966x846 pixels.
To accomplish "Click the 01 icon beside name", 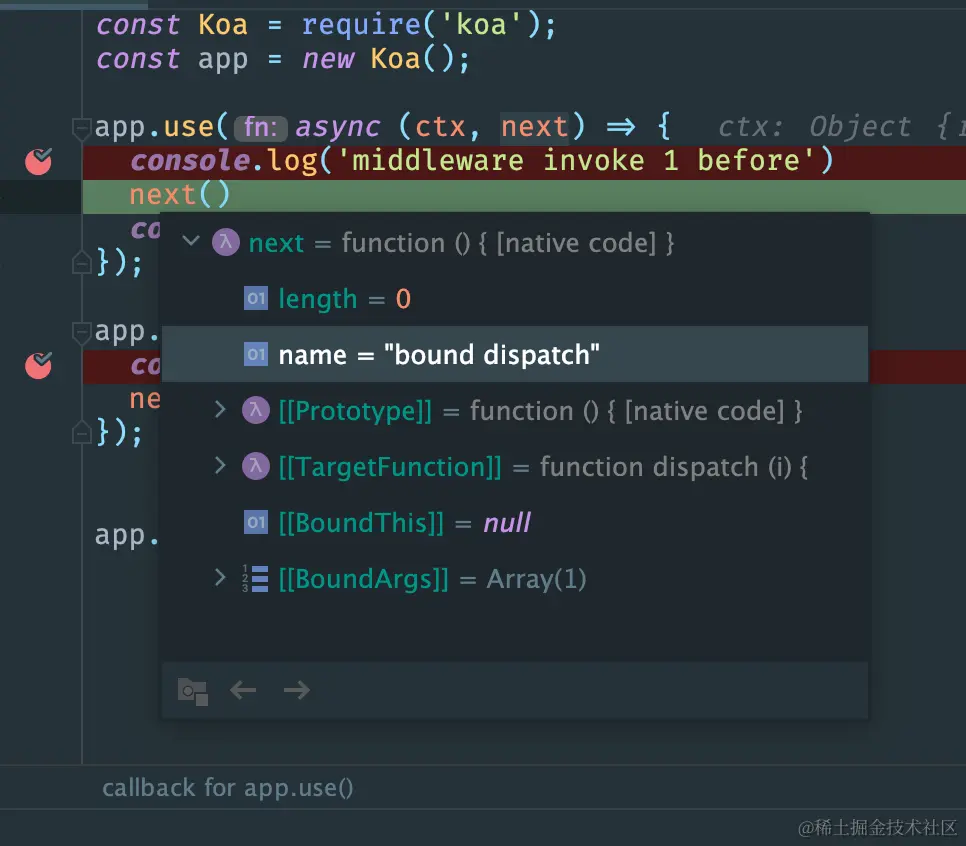I will [256, 354].
